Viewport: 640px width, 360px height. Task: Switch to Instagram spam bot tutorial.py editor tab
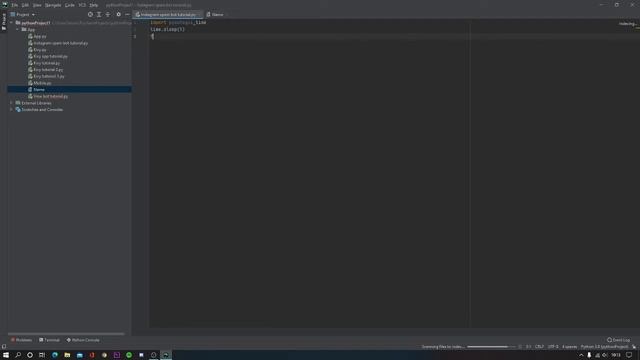click(x=167, y=14)
